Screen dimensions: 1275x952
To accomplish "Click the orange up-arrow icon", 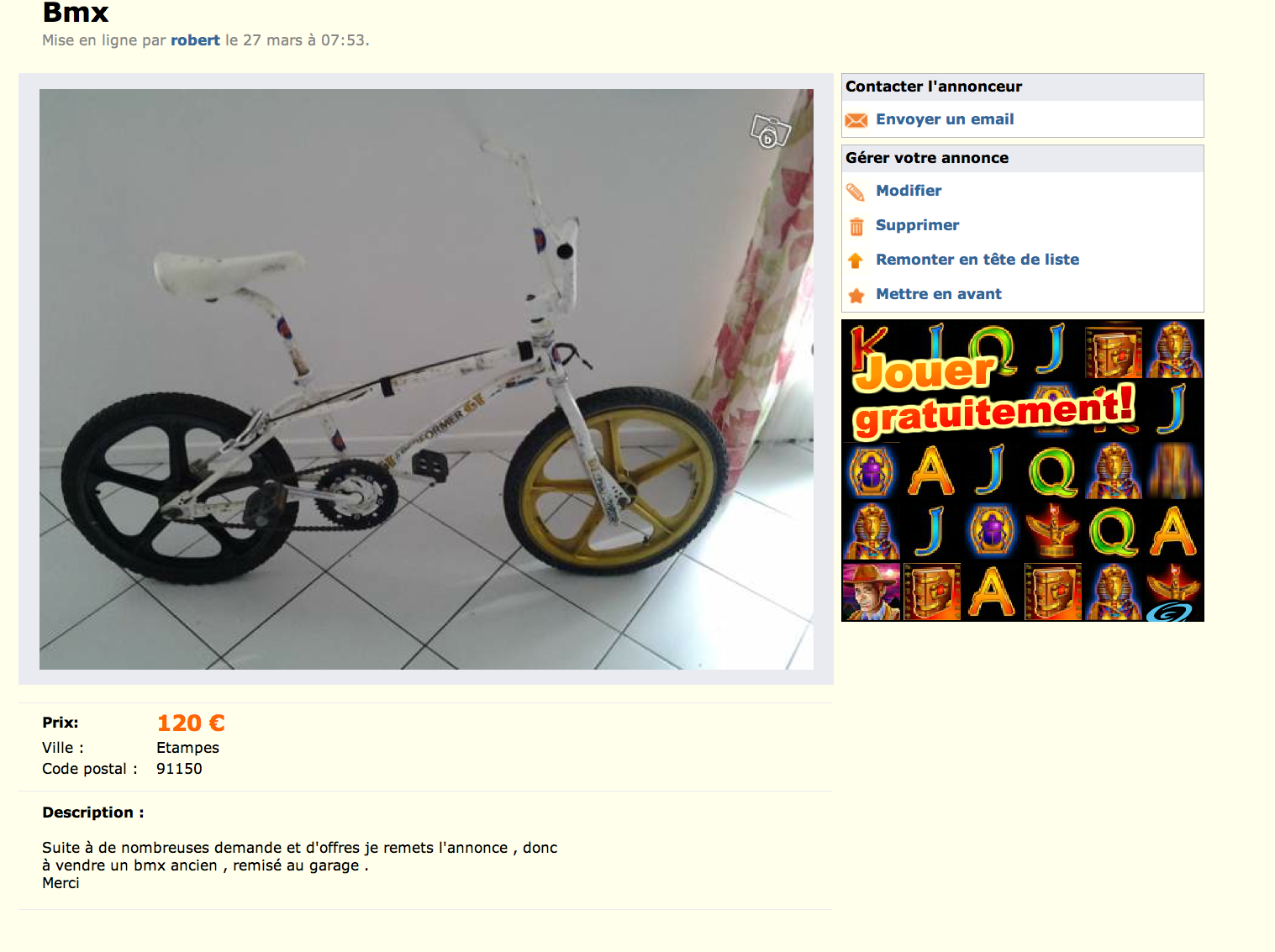I will (856, 260).
